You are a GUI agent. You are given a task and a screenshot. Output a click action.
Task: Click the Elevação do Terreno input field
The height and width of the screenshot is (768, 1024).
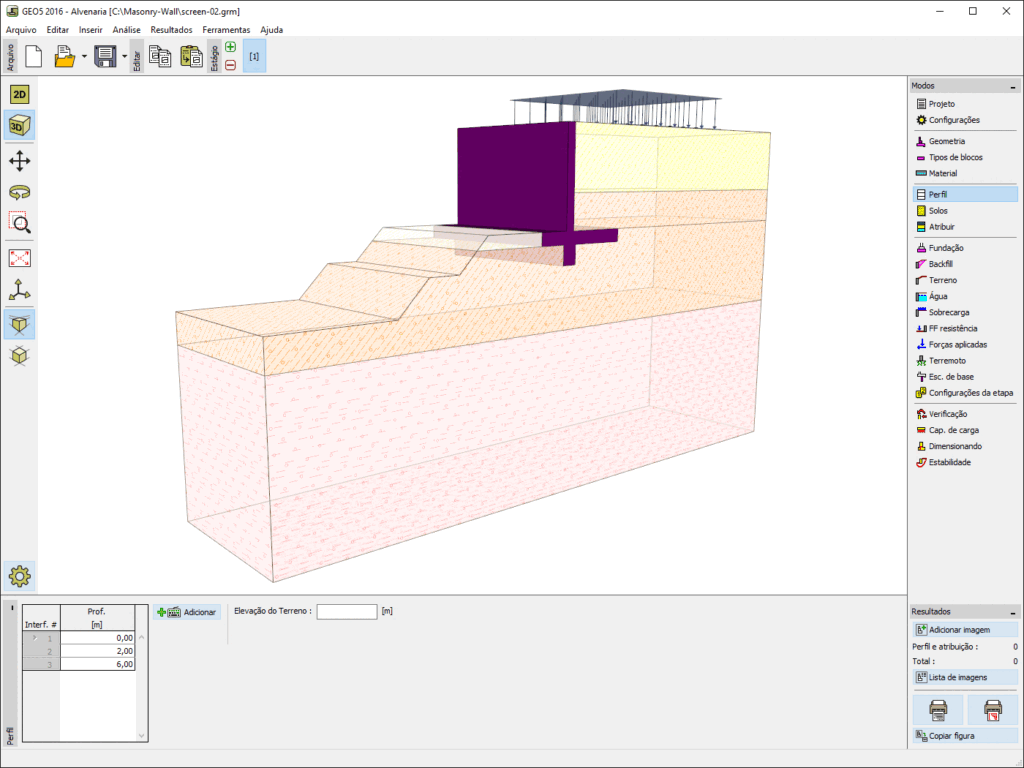pos(347,611)
